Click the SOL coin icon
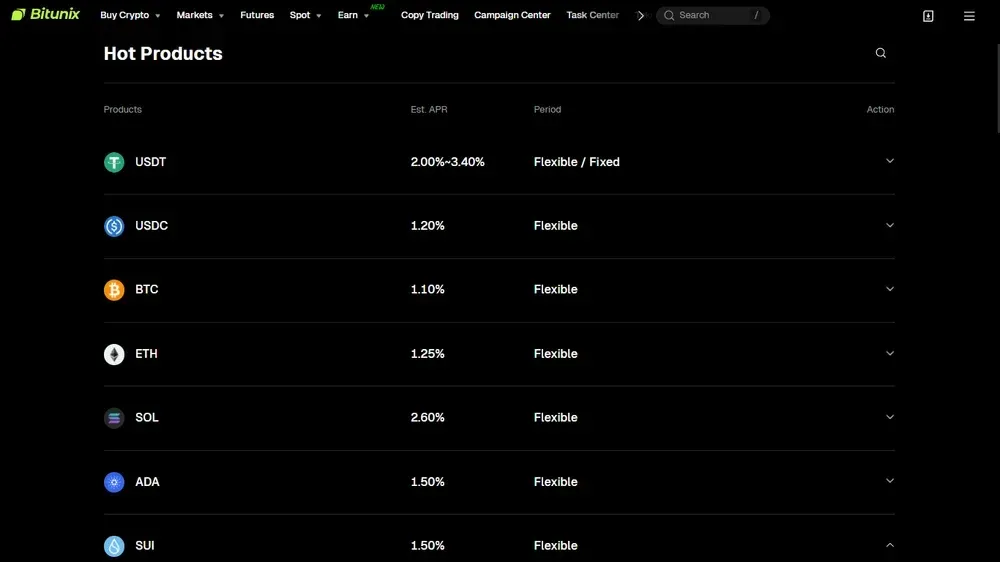Screen dimensions: 1000x562 coord(114,418)
